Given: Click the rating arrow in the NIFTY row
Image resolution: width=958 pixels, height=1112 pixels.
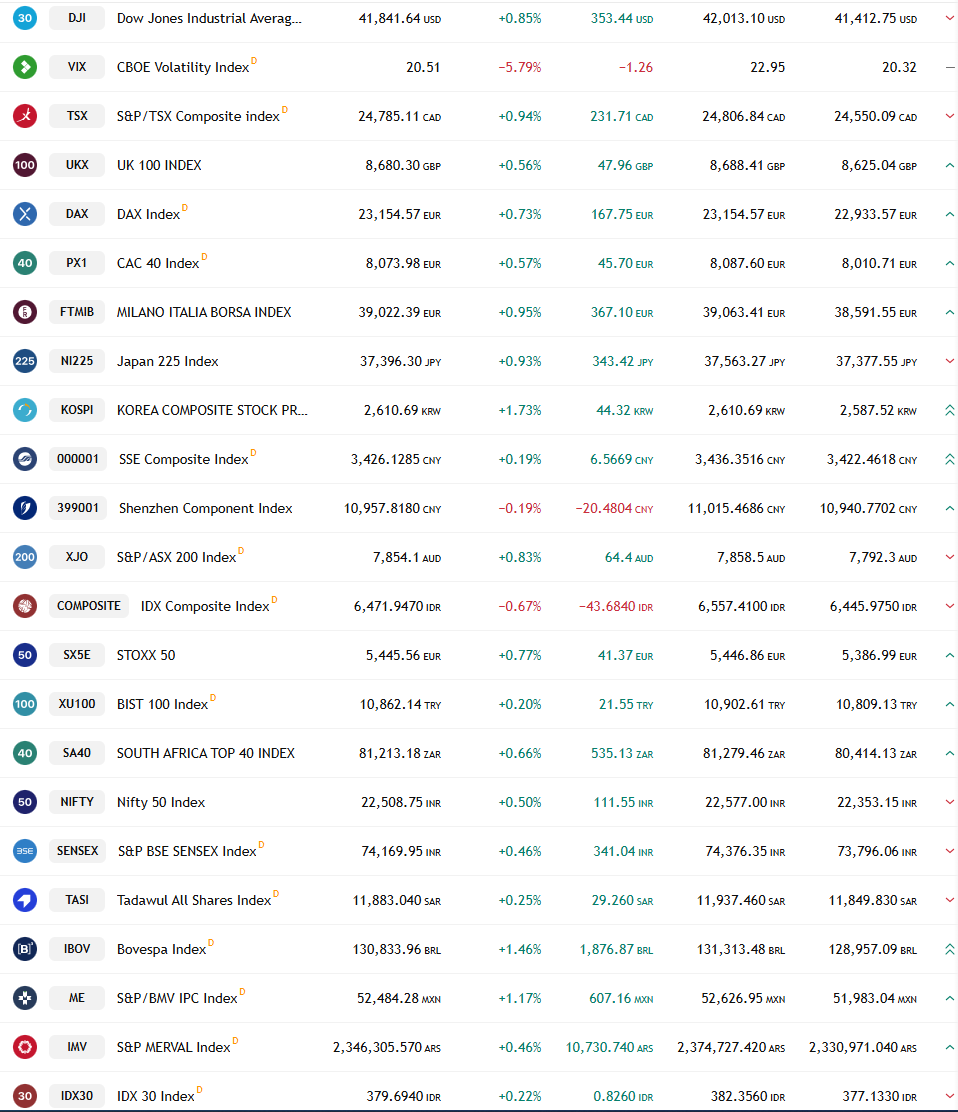Looking at the screenshot, I should [949, 802].
